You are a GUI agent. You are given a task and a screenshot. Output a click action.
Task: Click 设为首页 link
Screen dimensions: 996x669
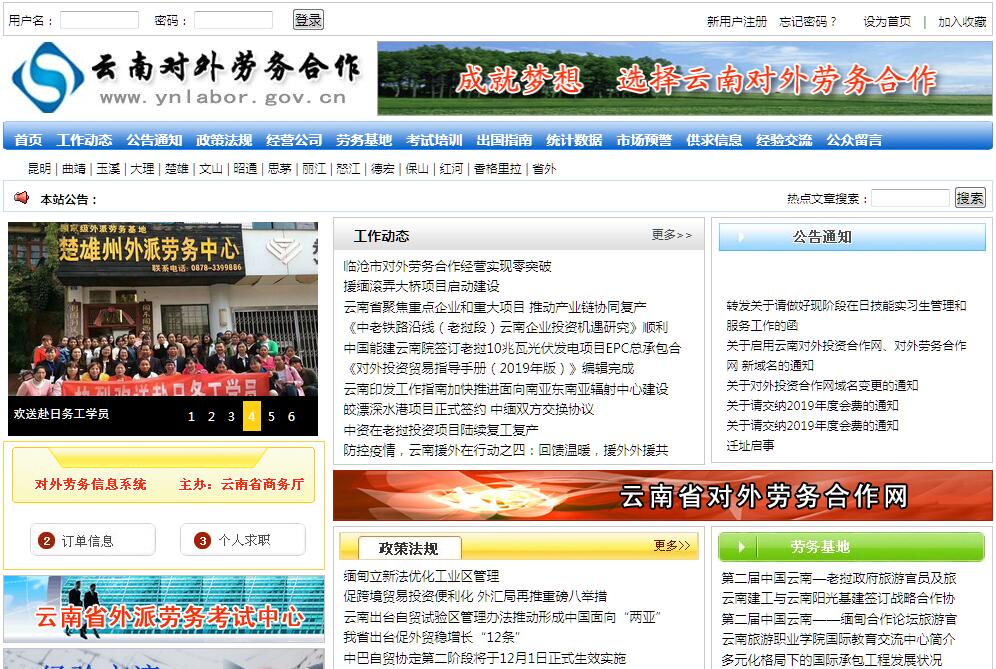[x=887, y=22]
